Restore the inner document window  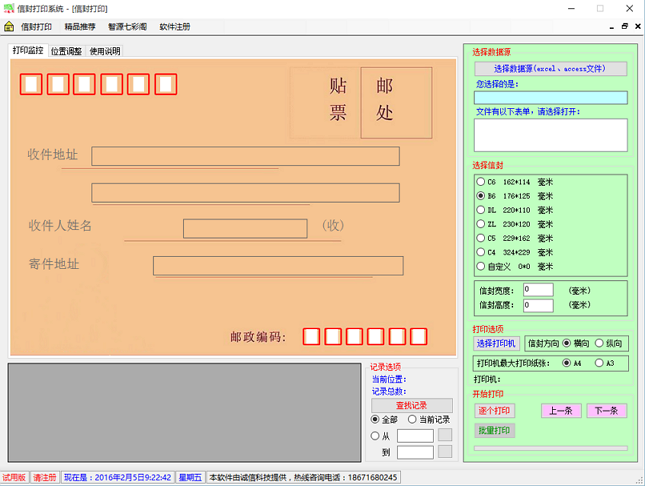pyautogui.click(x=624, y=26)
